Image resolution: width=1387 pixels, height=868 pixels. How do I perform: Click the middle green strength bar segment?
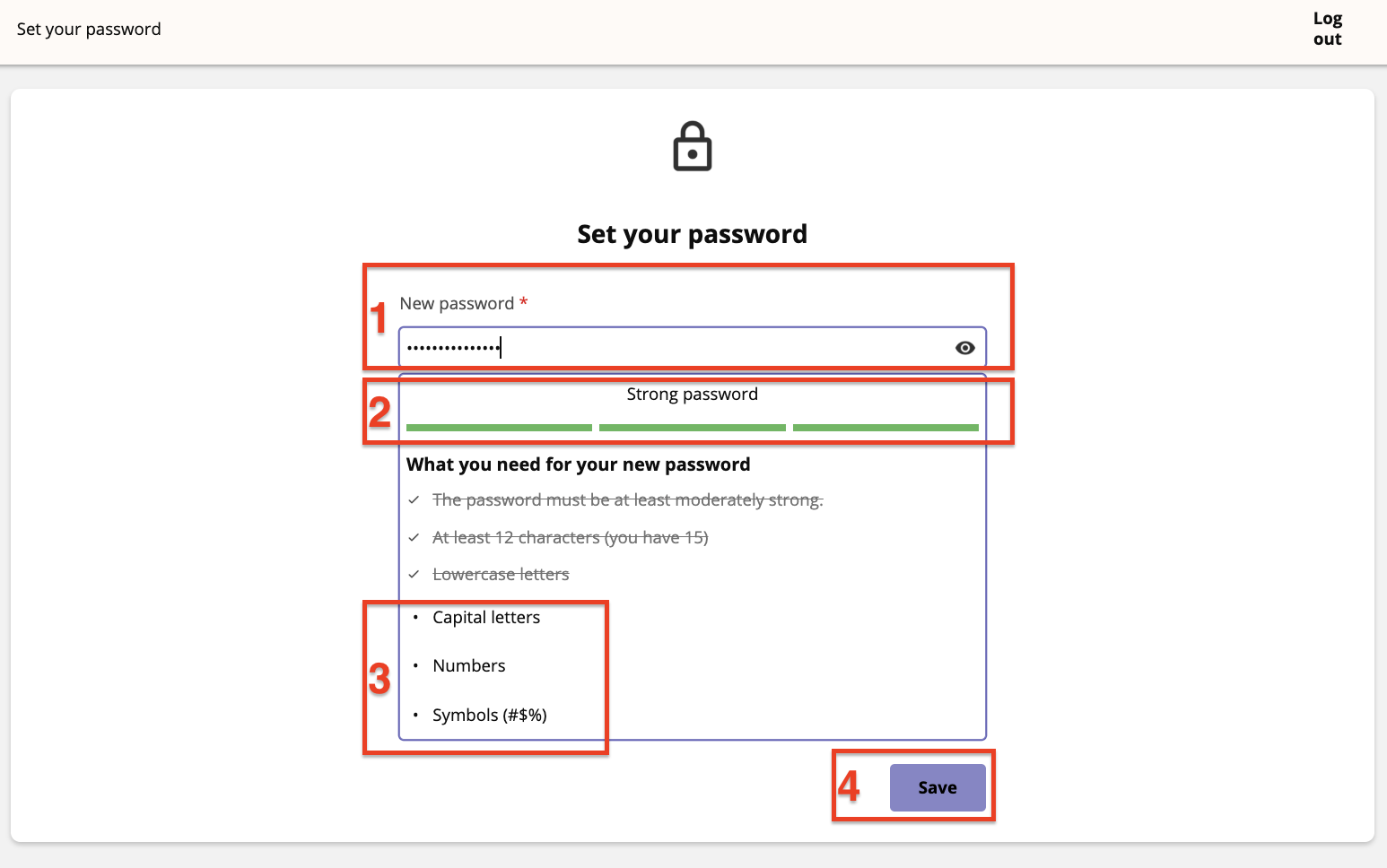click(x=693, y=428)
